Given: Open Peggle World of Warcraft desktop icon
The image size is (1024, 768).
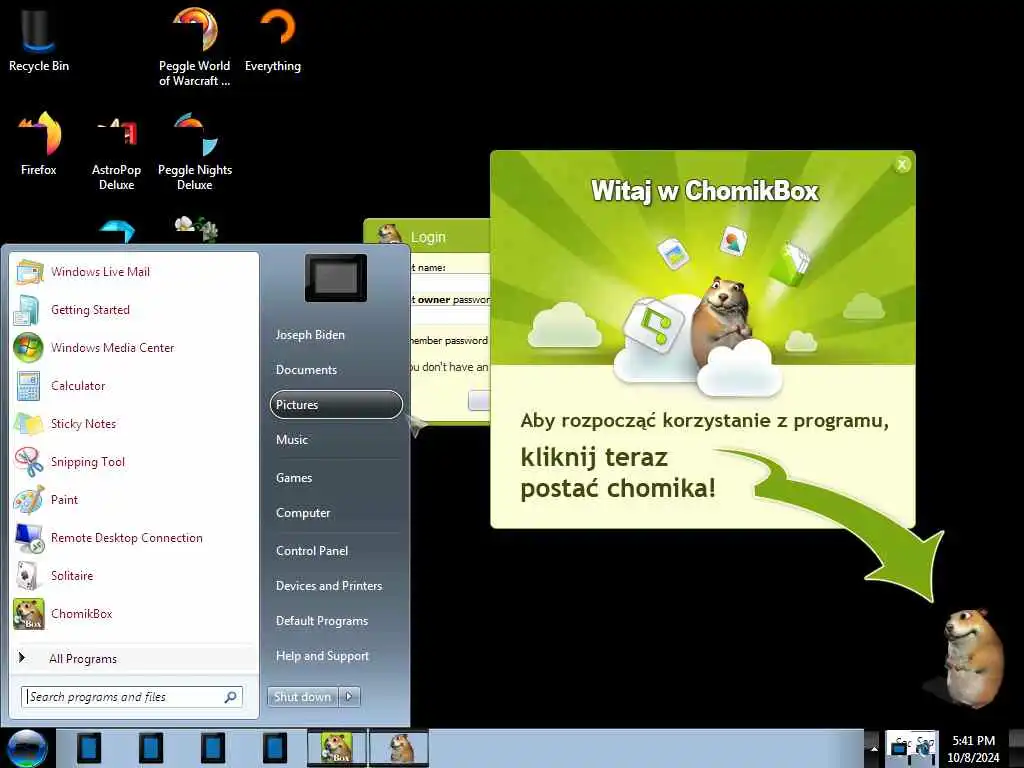Looking at the screenshot, I should [195, 47].
